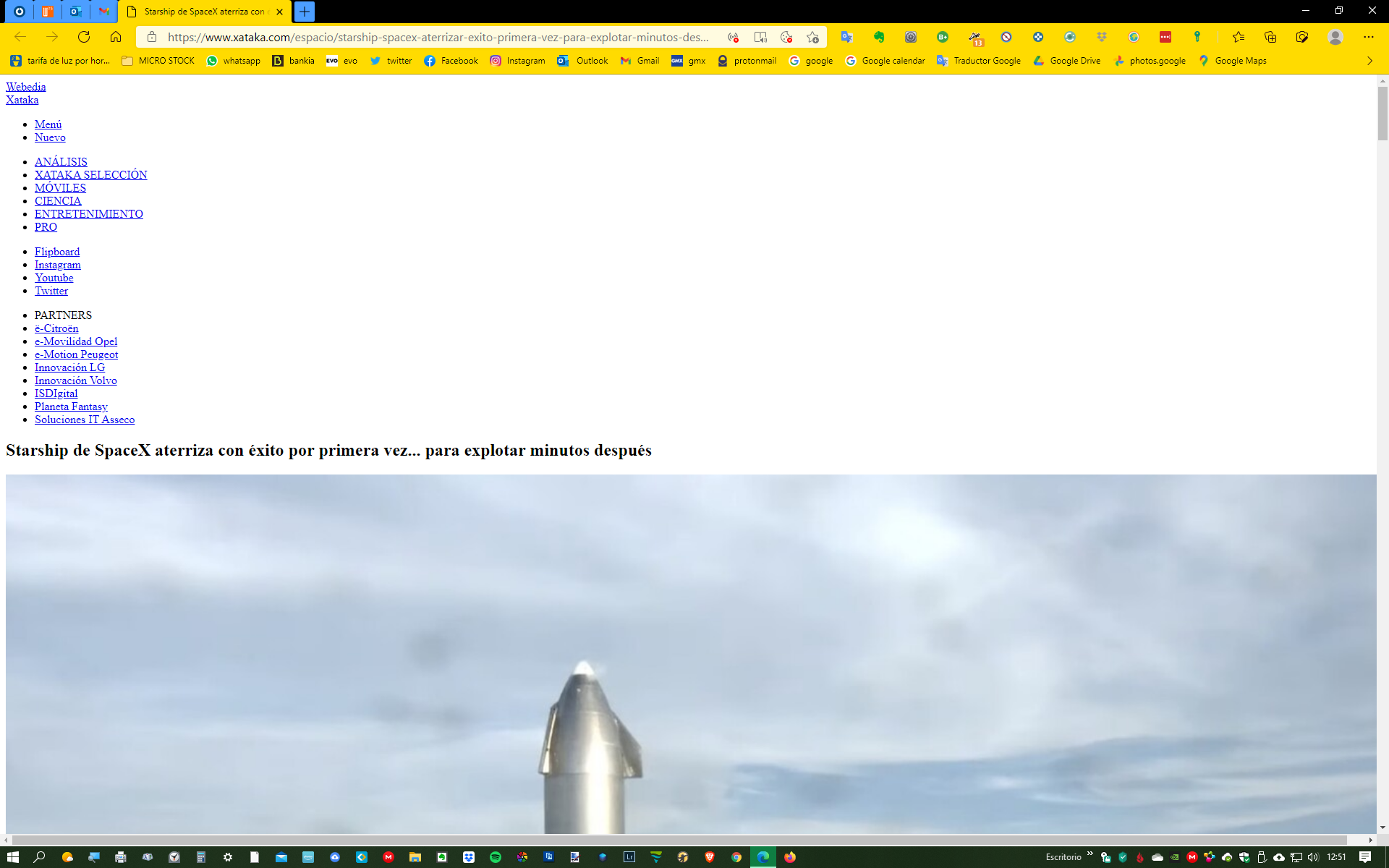This screenshot has width=1389, height=868.
Task: Open the Google Translate extension
Action: (x=847, y=37)
